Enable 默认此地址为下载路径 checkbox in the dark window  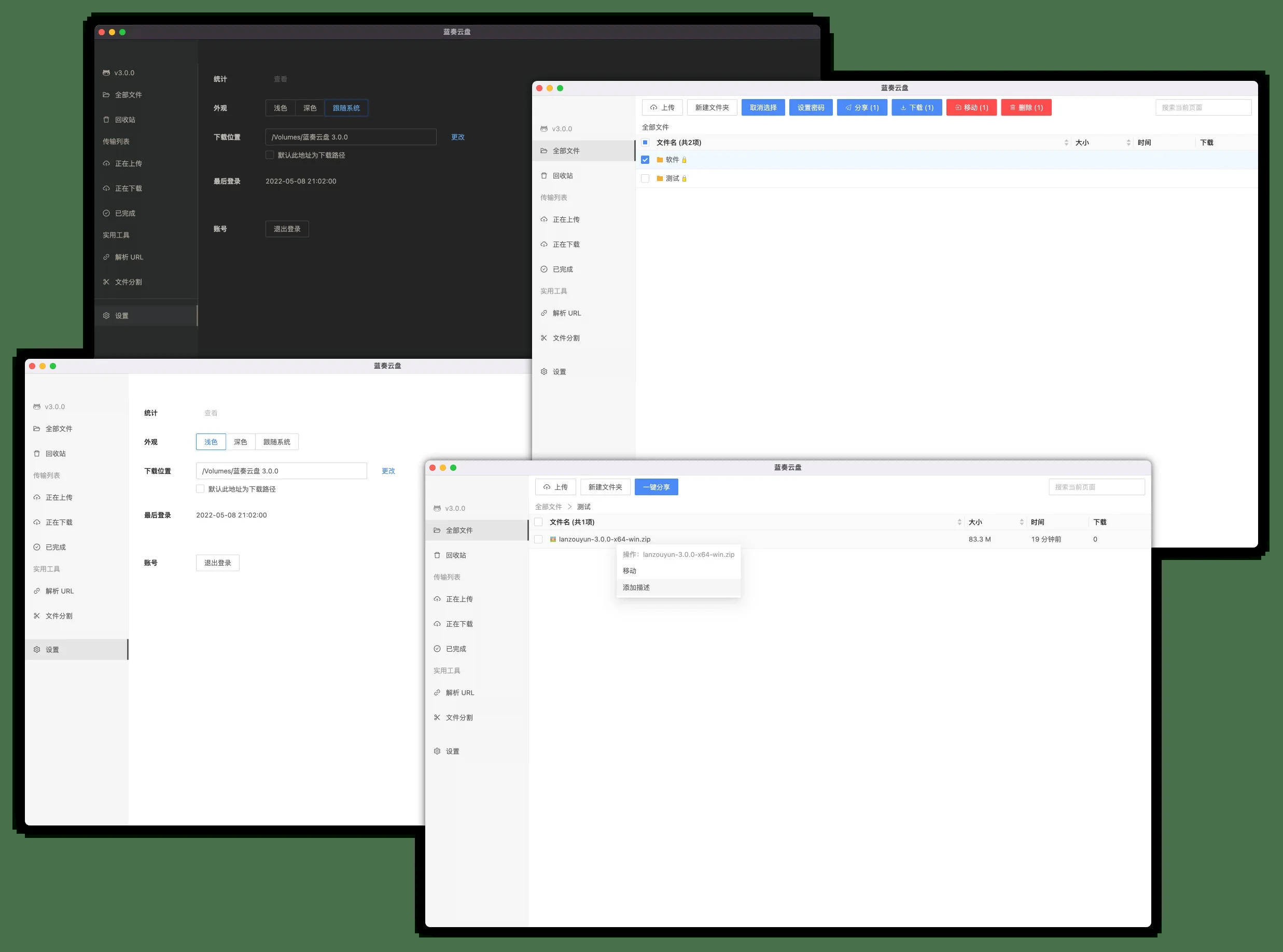coord(269,155)
